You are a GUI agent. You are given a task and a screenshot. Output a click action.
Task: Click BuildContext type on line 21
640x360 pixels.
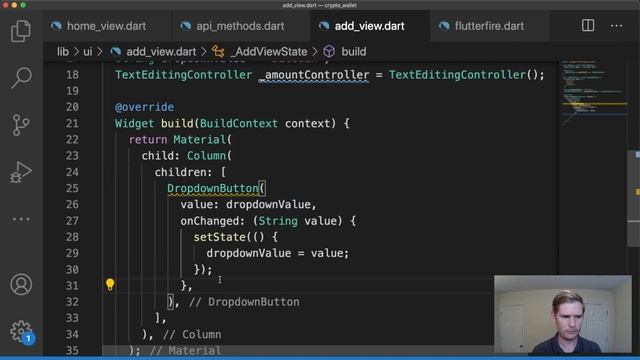point(239,123)
